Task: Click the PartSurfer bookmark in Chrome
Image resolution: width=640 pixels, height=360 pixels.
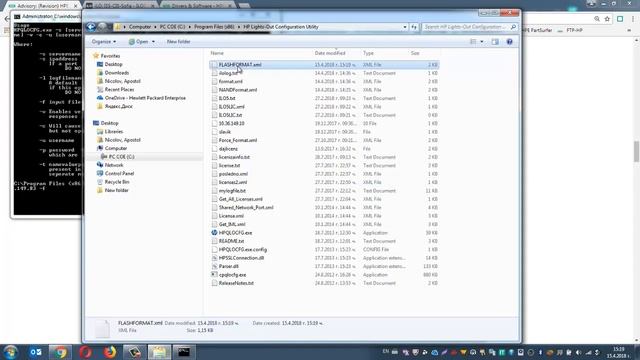Action: 537,30
